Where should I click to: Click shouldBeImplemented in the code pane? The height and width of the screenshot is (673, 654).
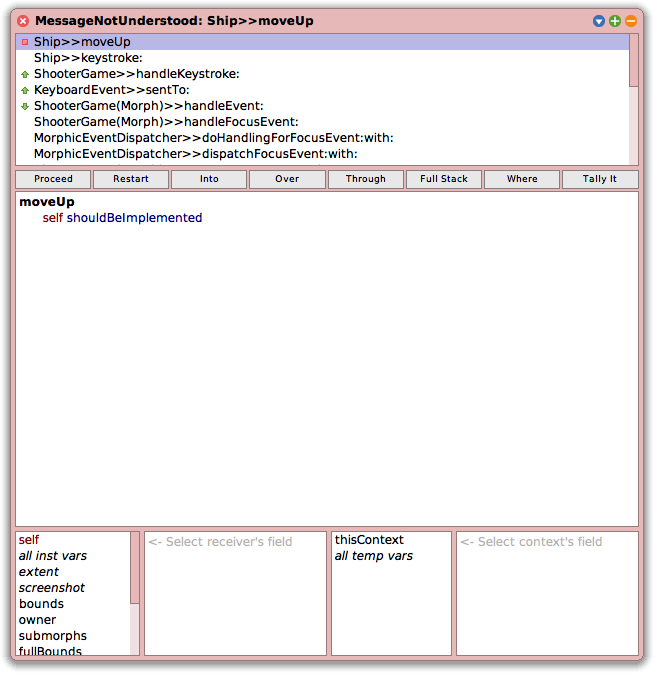[x=134, y=218]
